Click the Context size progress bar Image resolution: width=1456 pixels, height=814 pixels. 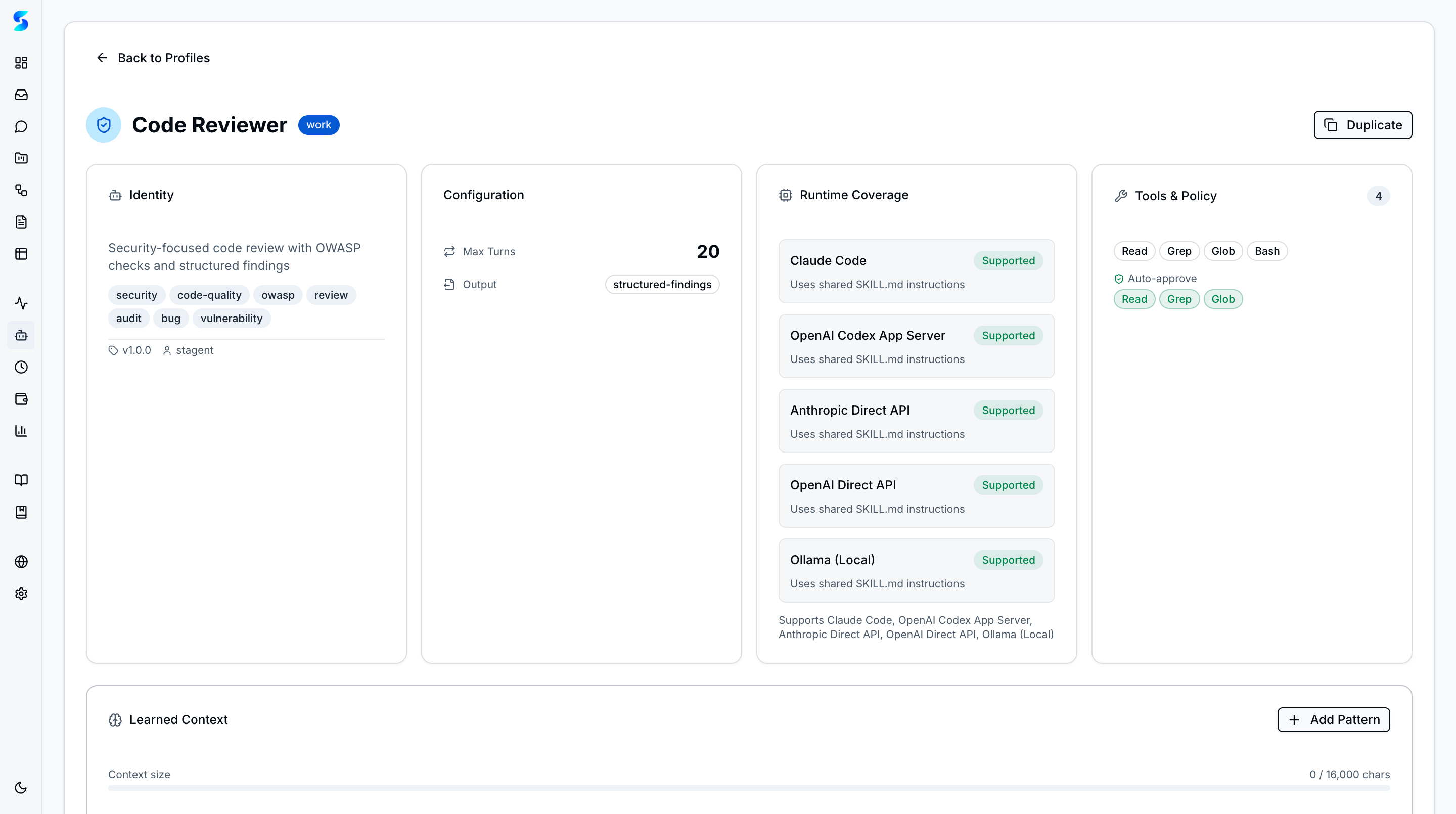point(748,788)
